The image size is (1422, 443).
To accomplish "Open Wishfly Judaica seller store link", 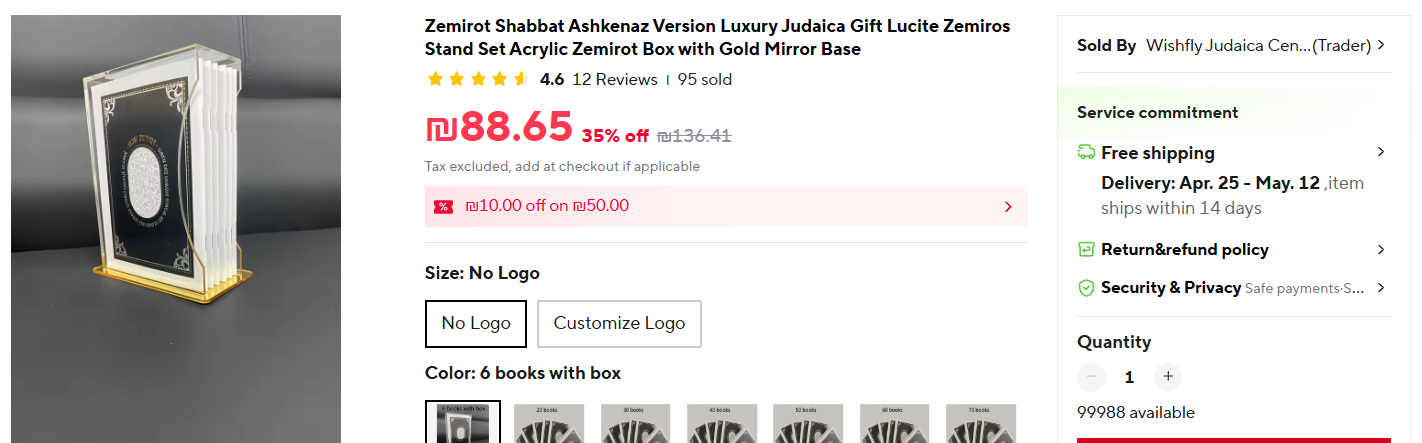I will (x=1257, y=45).
